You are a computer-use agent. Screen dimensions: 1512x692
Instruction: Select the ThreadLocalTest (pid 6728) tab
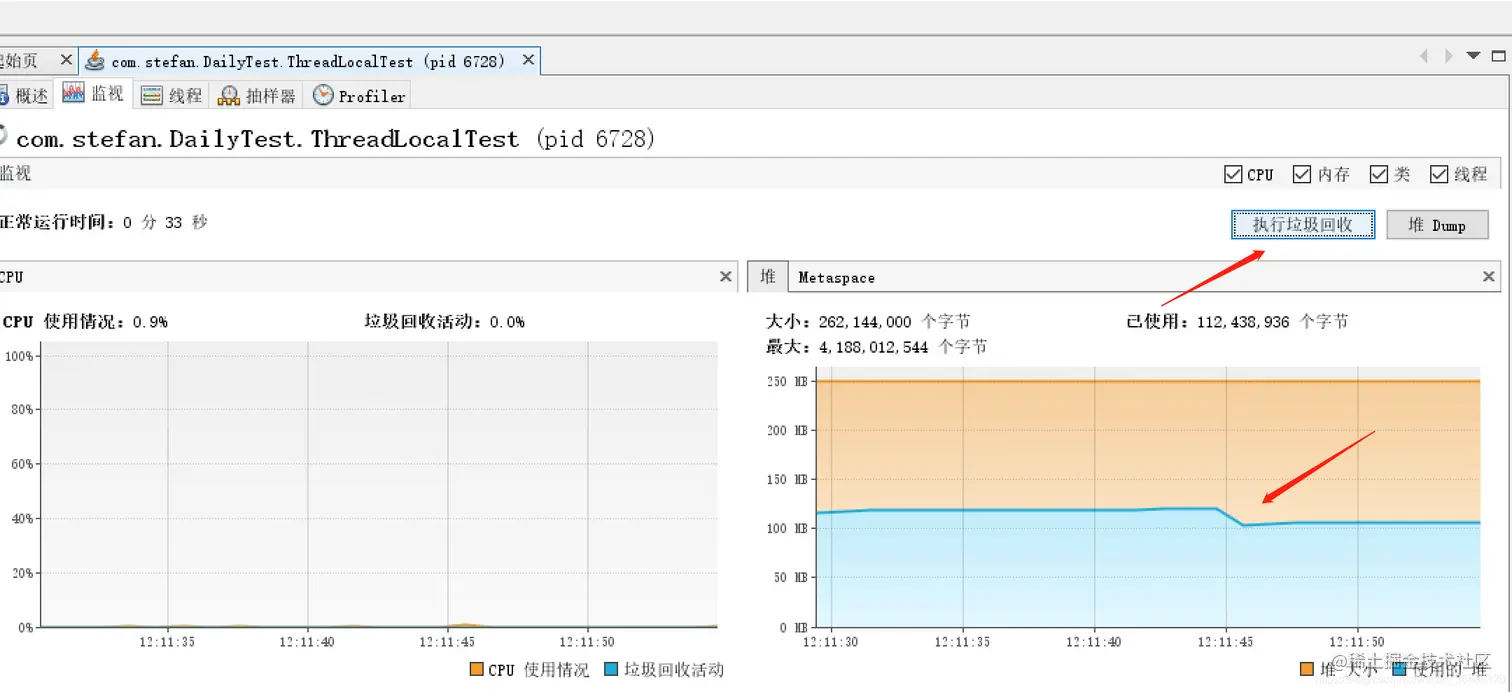[300, 60]
